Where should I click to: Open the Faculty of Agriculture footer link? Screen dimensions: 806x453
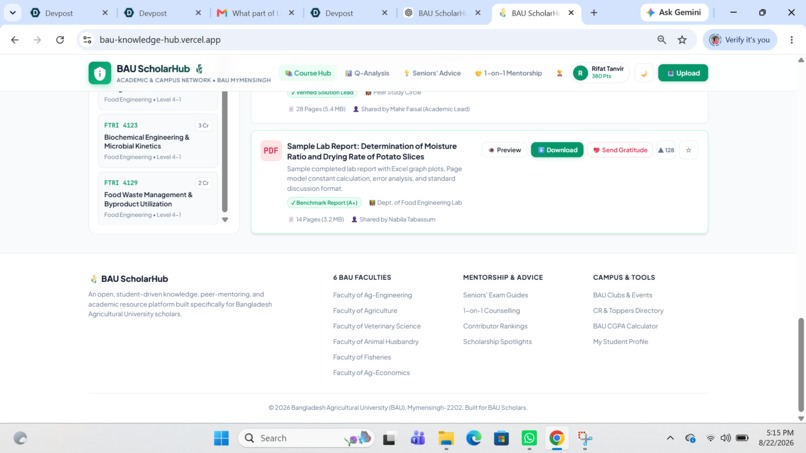[365, 311]
